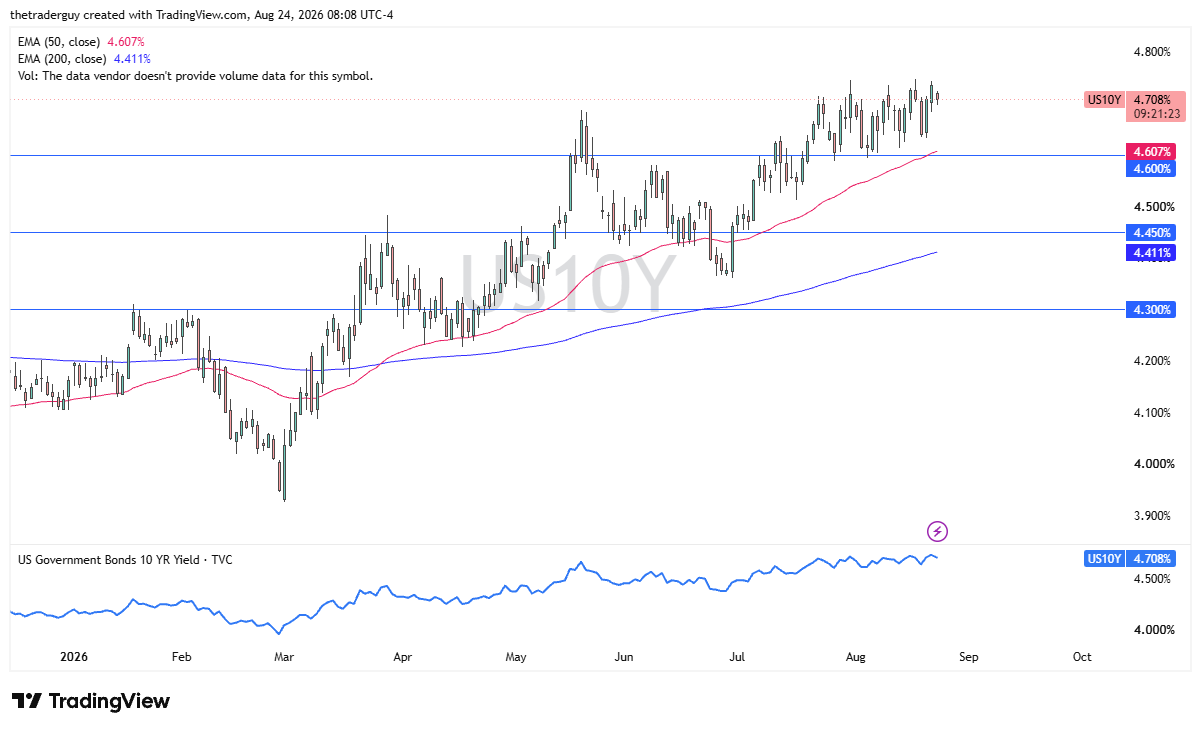Click the lower pane 4.500% axis label
This screenshot has width=1201, height=731.
(1152, 579)
